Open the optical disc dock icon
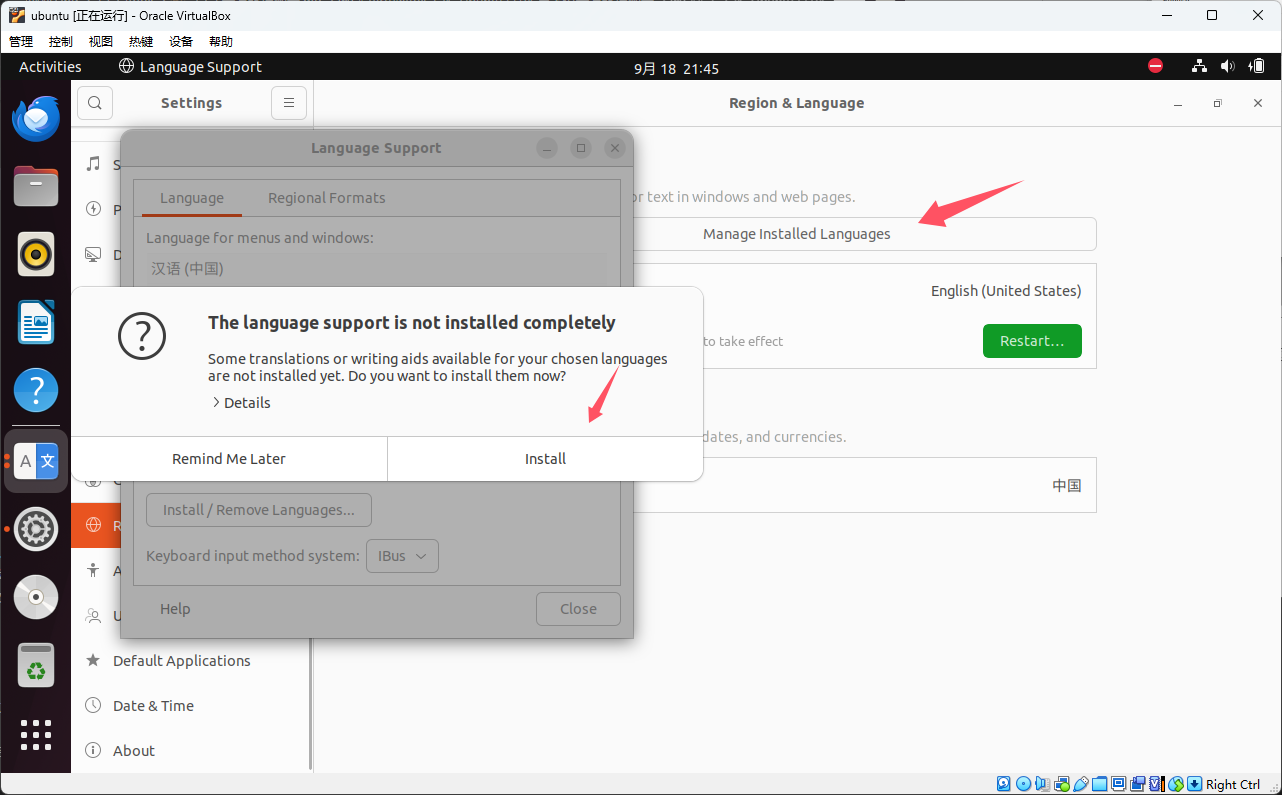This screenshot has height=795, width=1282. 36,597
